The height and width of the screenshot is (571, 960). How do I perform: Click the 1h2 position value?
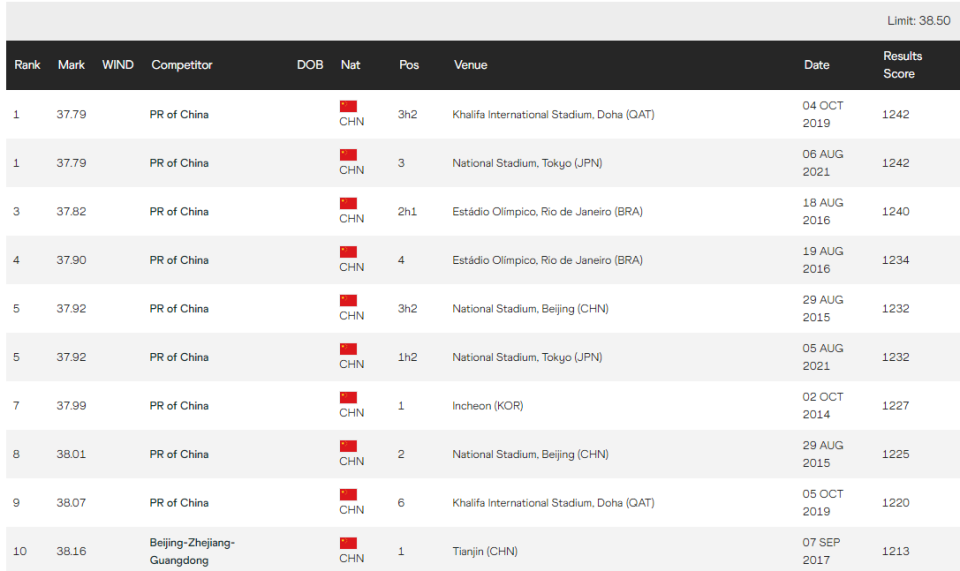[x=407, y=357]
